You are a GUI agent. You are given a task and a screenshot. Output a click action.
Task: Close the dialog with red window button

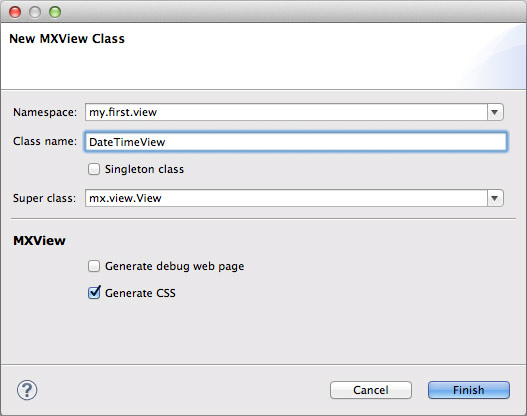coord(15,12)
